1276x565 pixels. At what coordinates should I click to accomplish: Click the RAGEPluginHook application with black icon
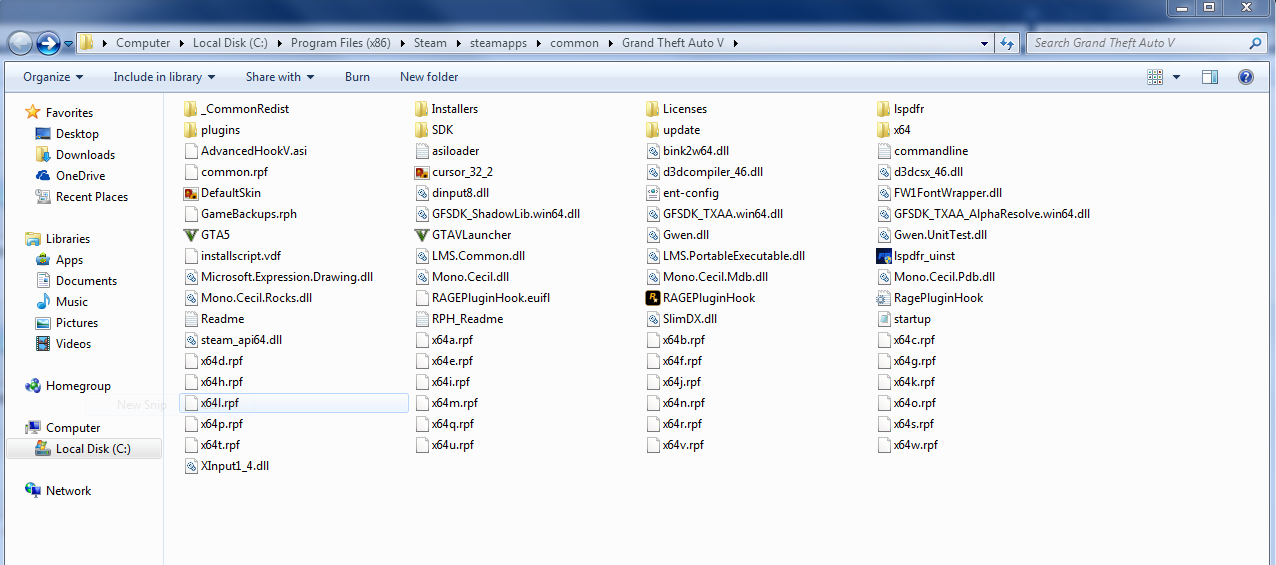(x=654, y=298)
